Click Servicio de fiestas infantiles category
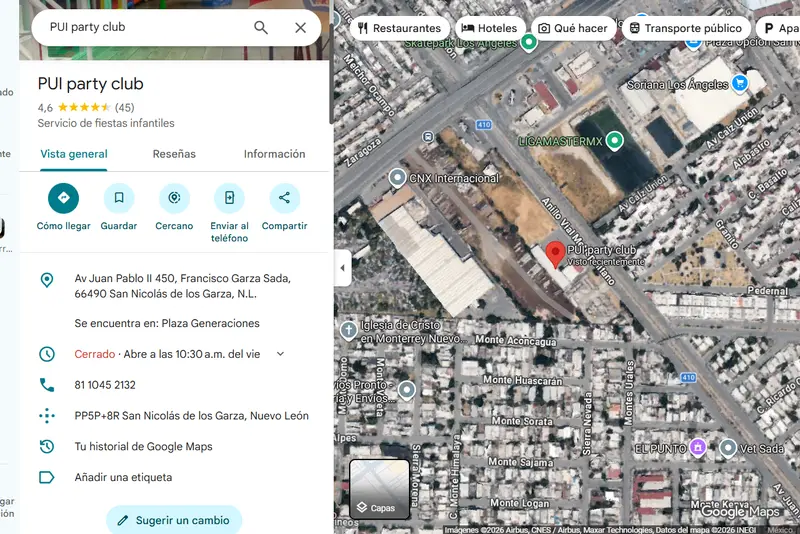Screen dimensions: 800x534 click(106, 123)
